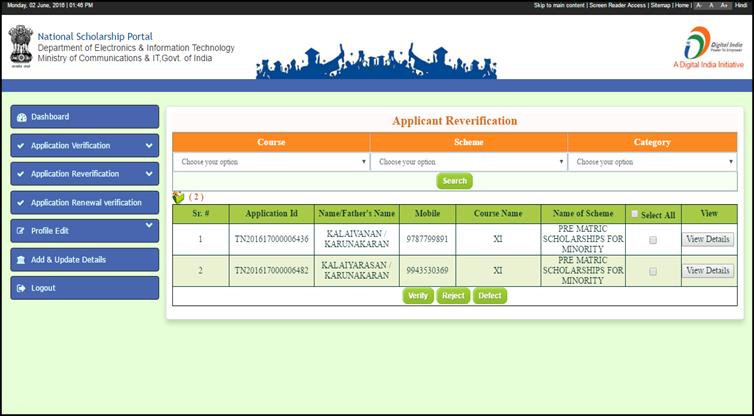Click the Mobile column header

pyautogui.click(x=427, y=214)
